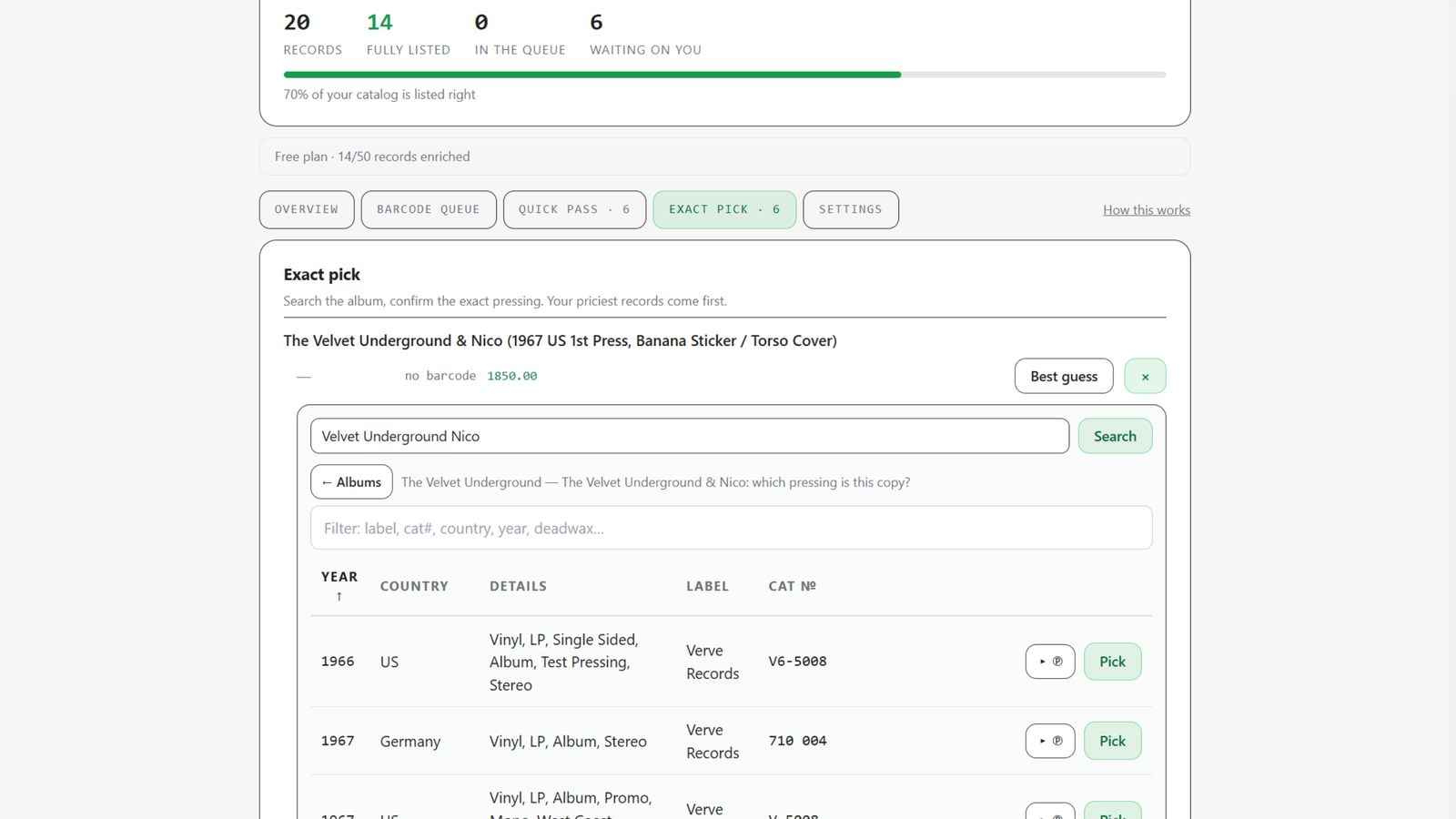
Task: Sort by the Cat № column header
Action: click(x=792, y=586)
